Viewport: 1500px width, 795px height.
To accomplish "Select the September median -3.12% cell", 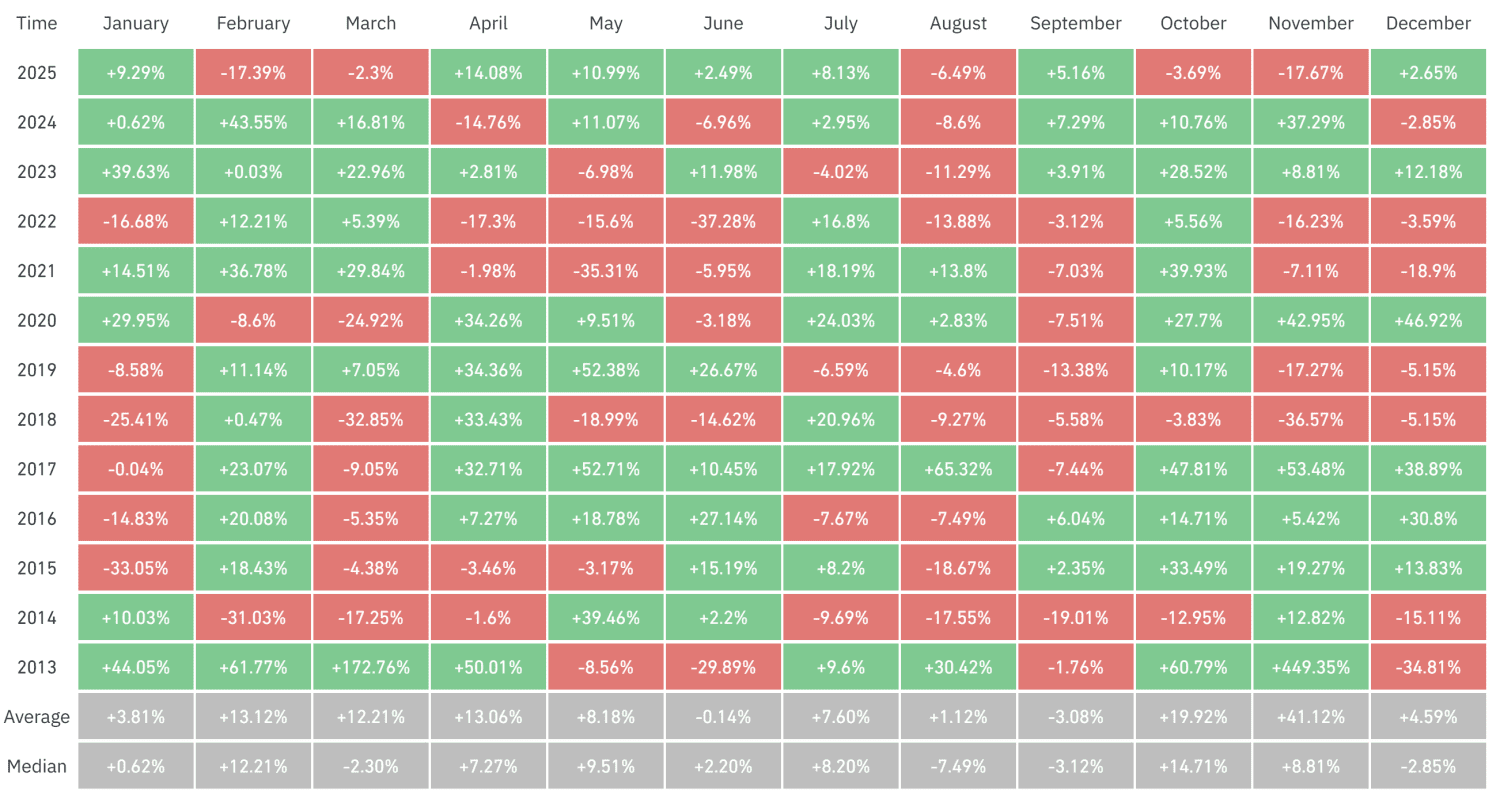I will click(x=1075, y=767).
